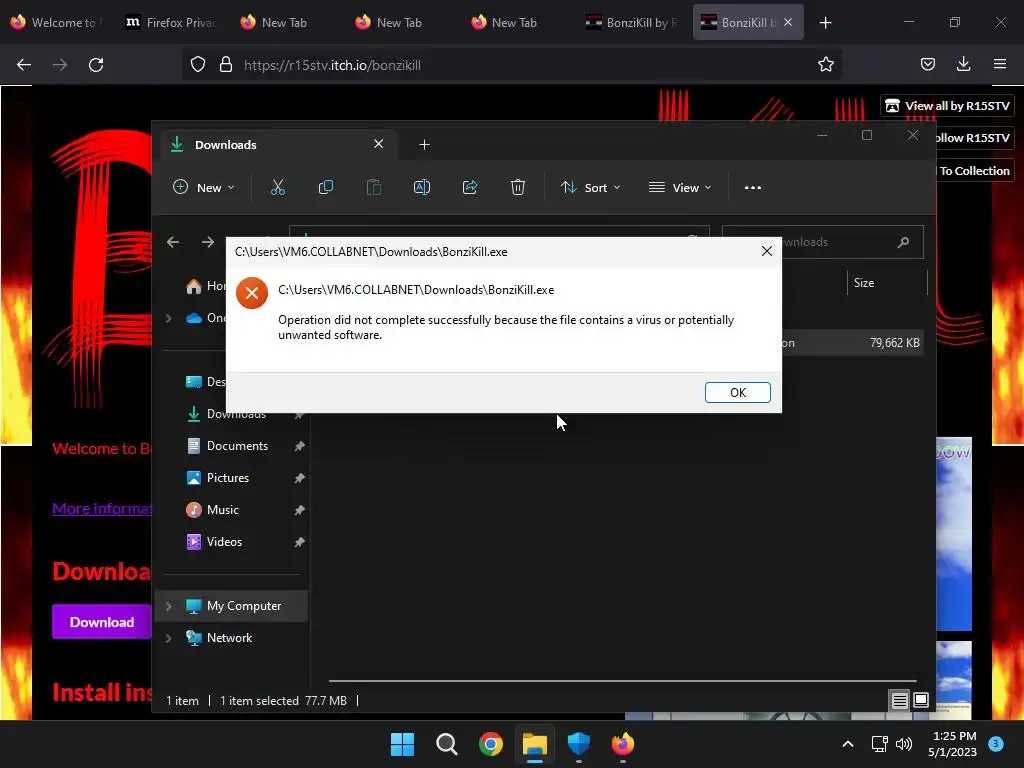Open volume control in system tray

click(x=904, y=744)
